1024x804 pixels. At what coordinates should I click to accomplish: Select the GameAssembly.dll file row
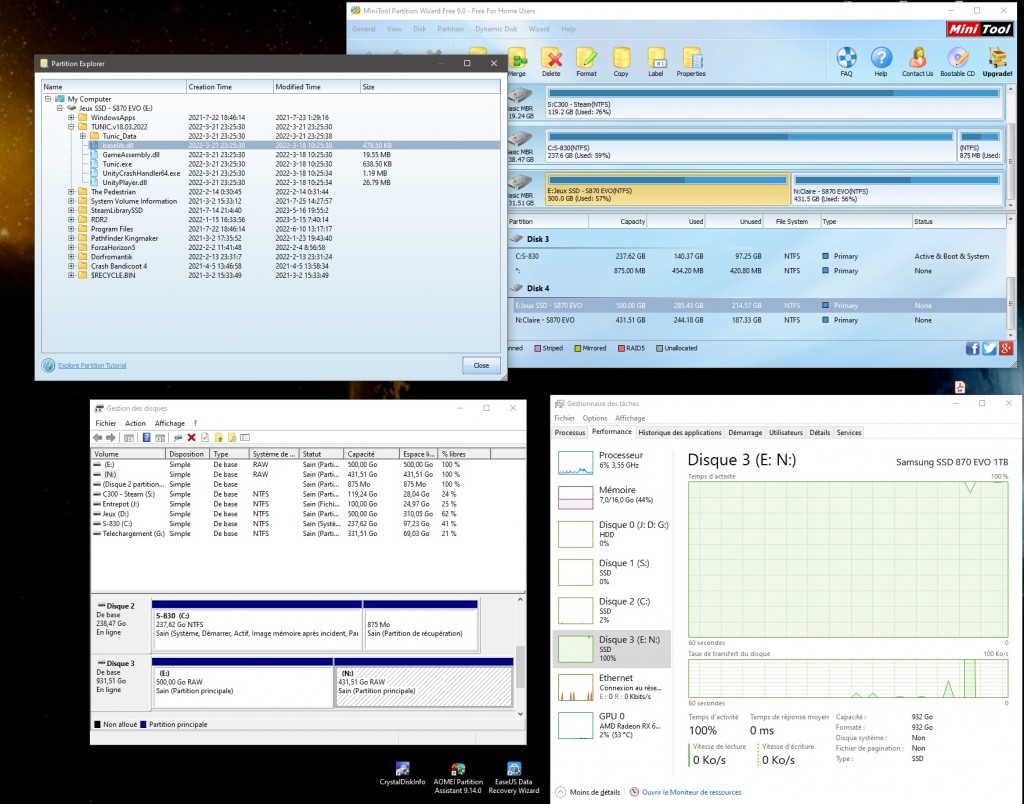coord(273,155)
